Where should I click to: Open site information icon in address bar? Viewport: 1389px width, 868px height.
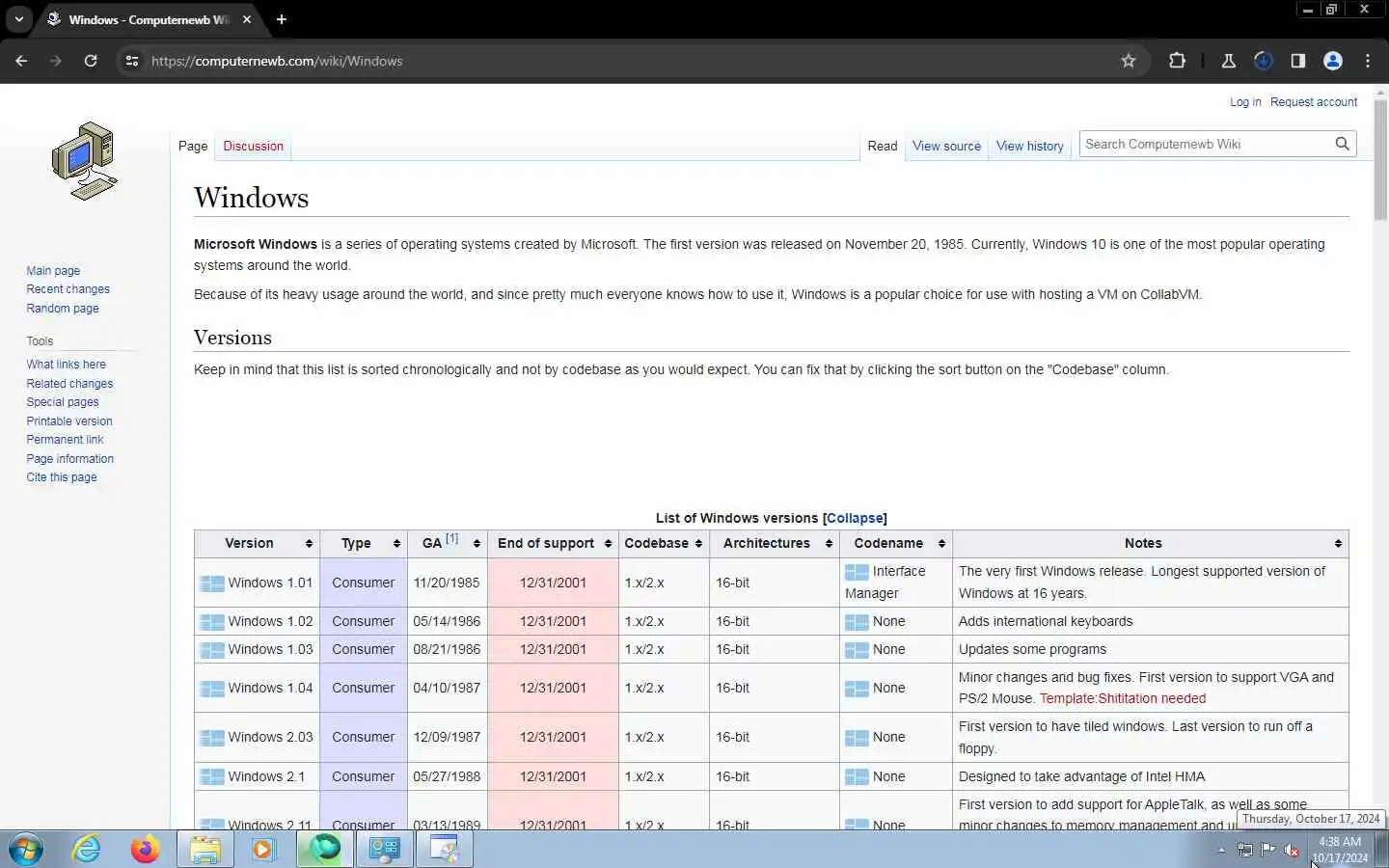[132, 61]
